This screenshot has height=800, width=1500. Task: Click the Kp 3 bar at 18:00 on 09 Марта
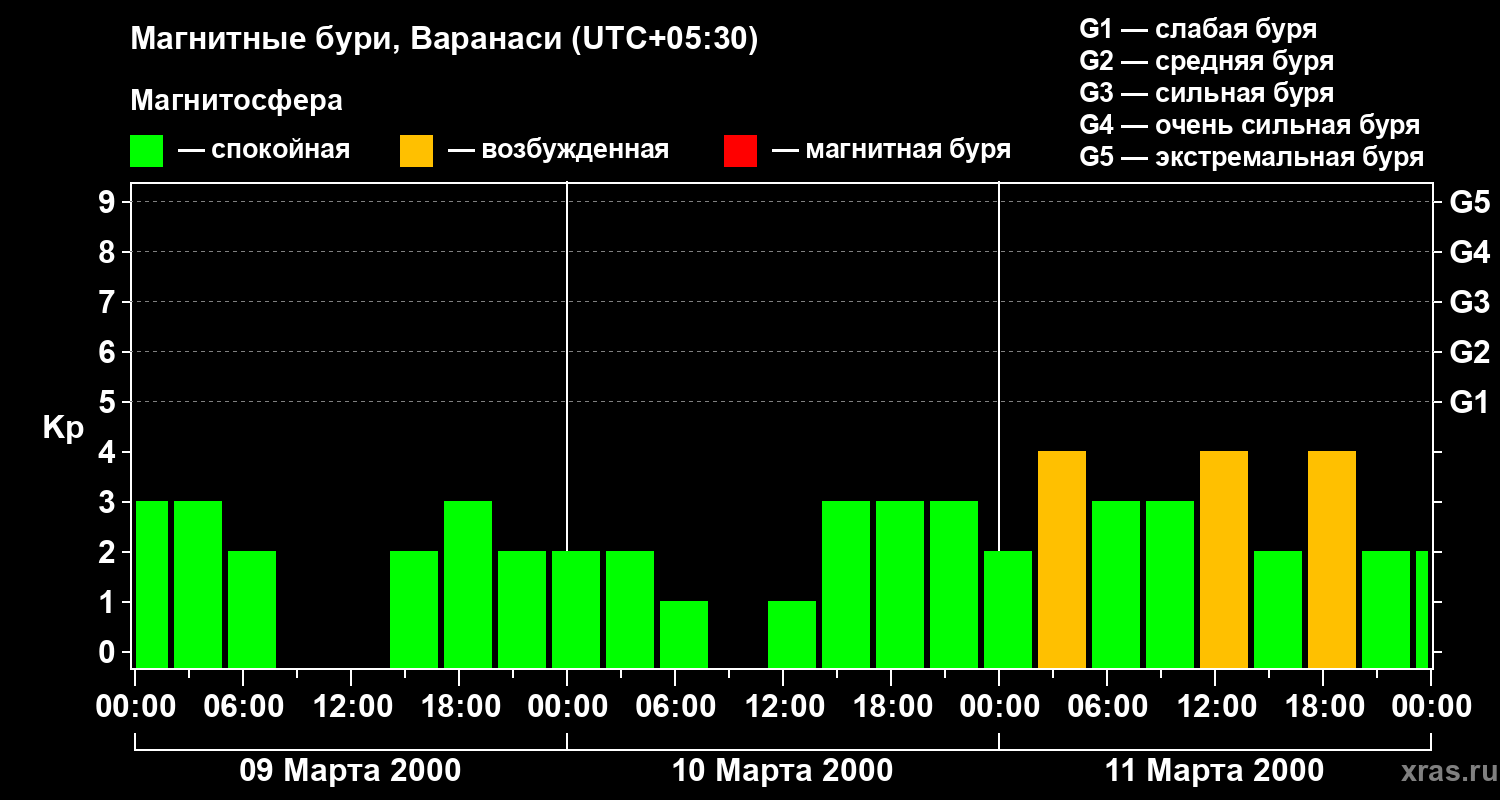pos(468,585)
